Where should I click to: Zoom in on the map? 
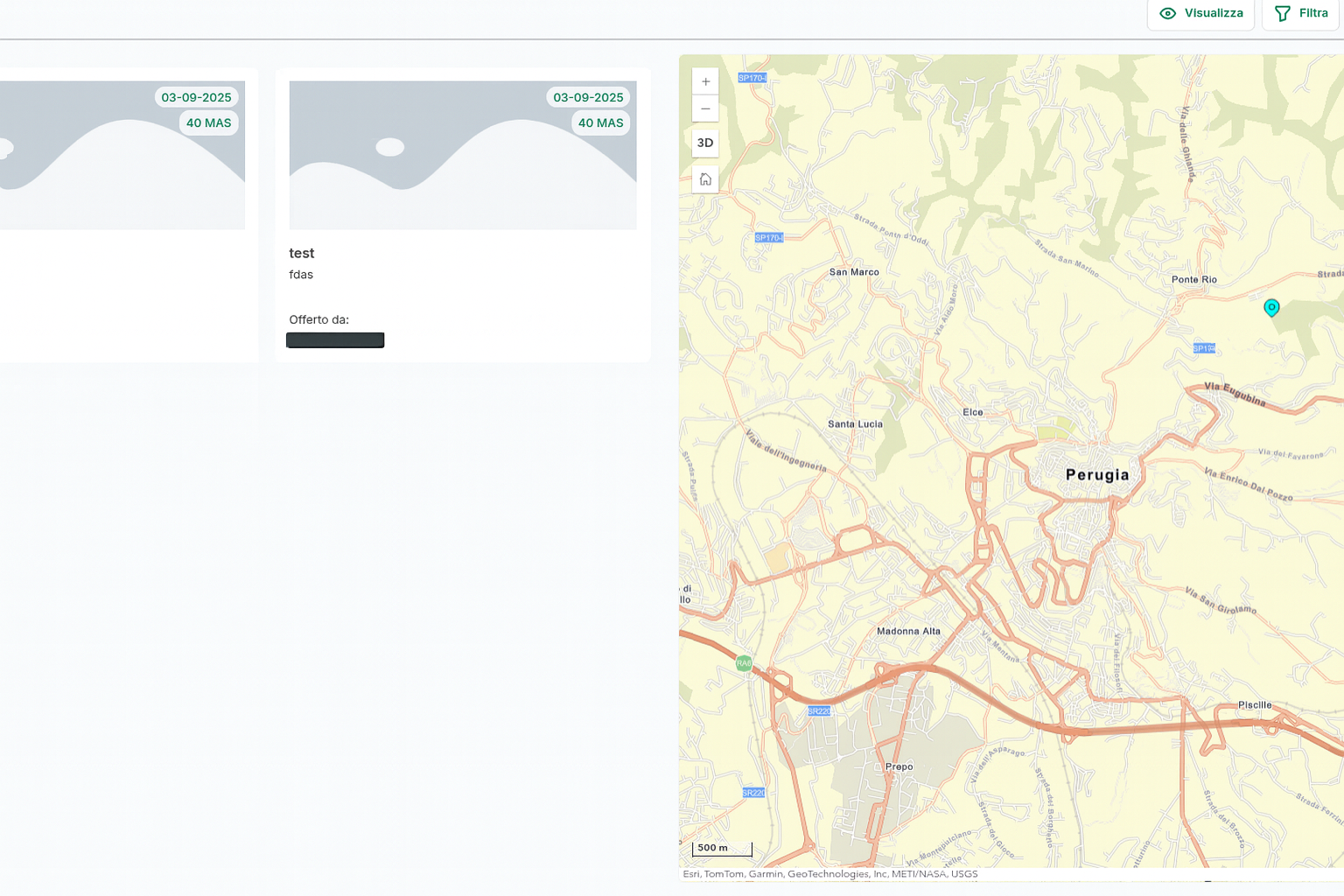705,81
